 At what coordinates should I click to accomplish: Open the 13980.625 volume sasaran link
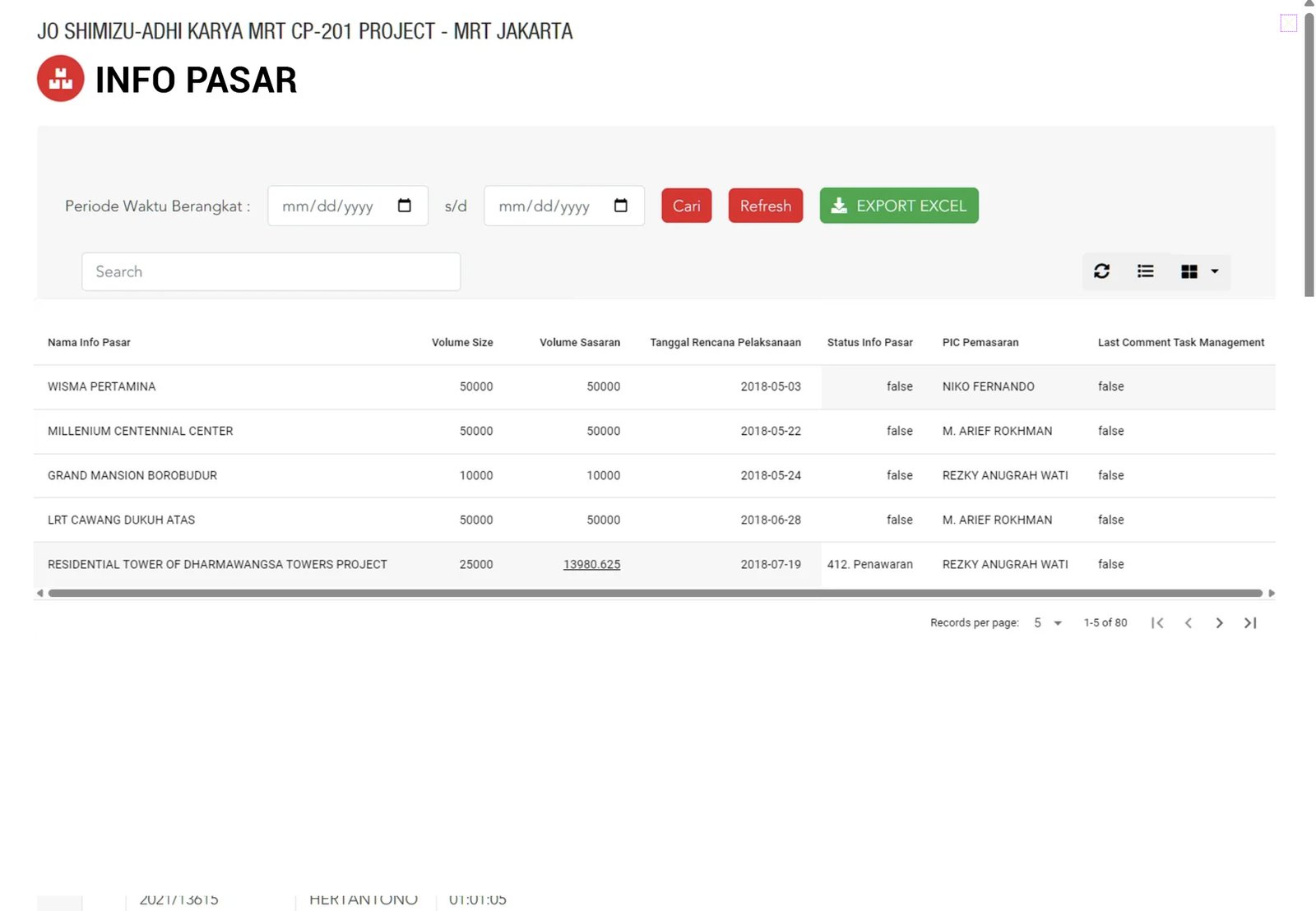[591, 565]
